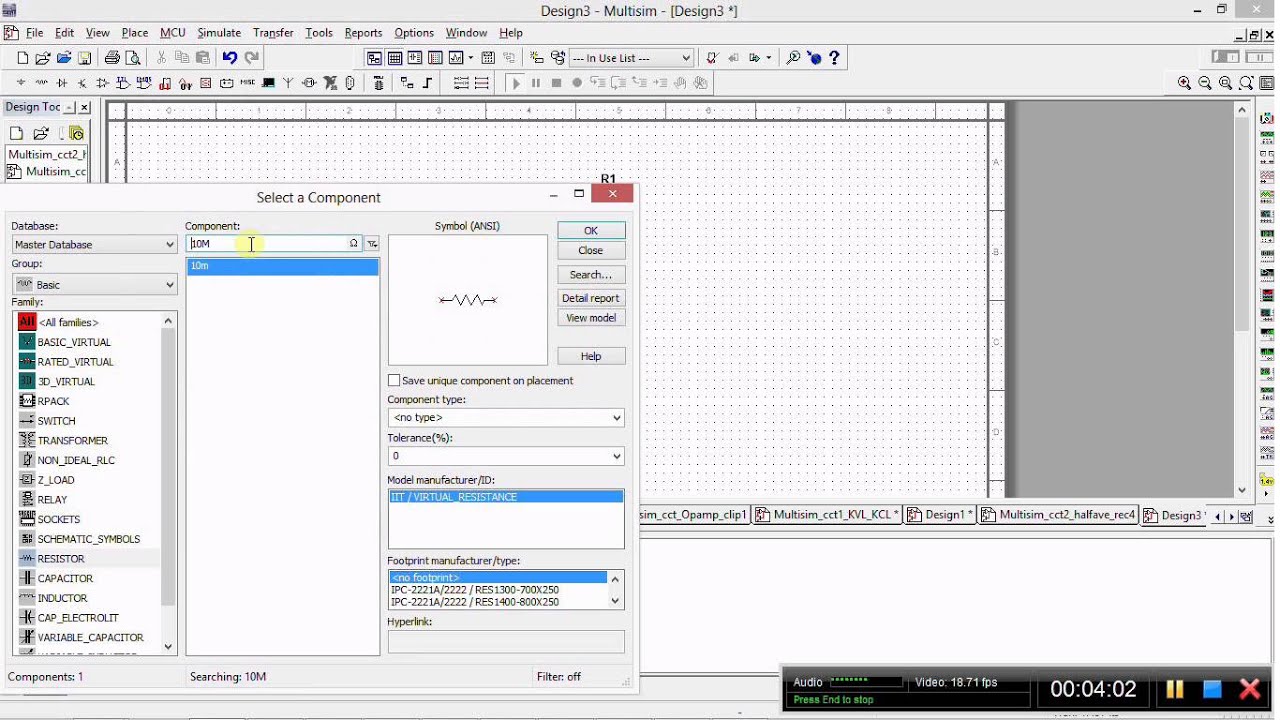Click the New design icon in main toolbar
The height and width of the screenshot is (720, 1280).
coord(22,58)
